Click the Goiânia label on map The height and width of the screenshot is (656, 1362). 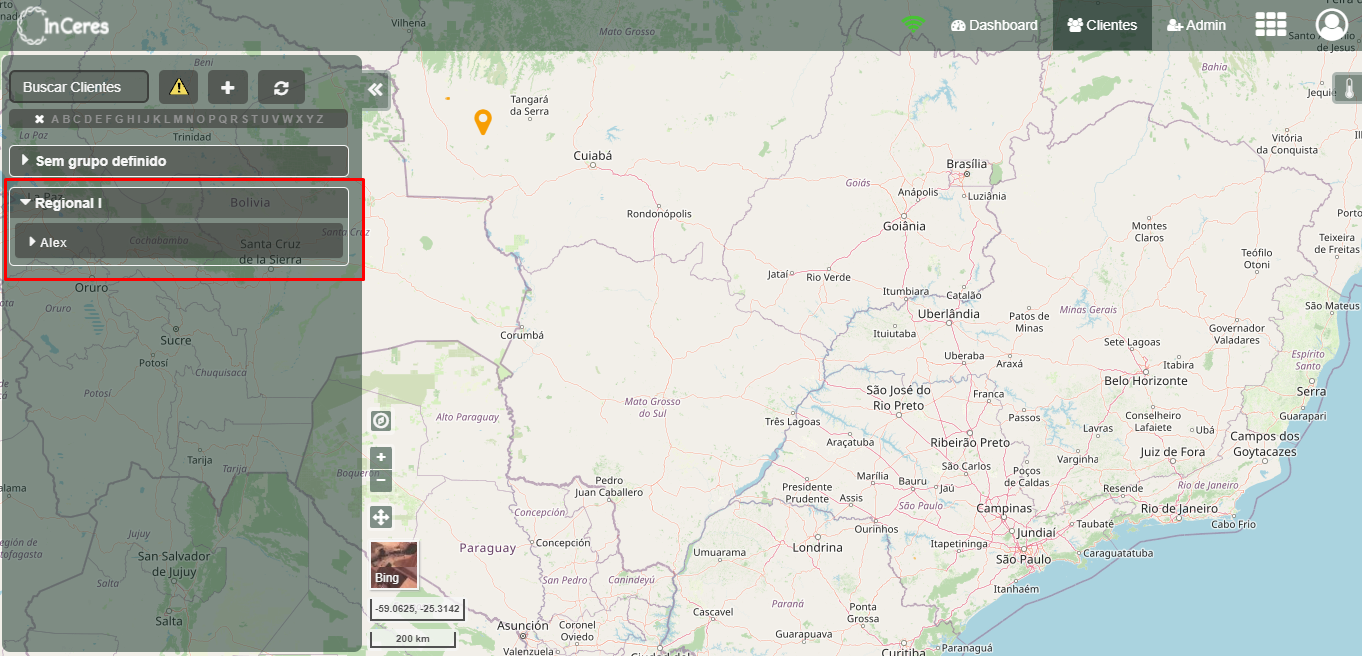point(904,226)
